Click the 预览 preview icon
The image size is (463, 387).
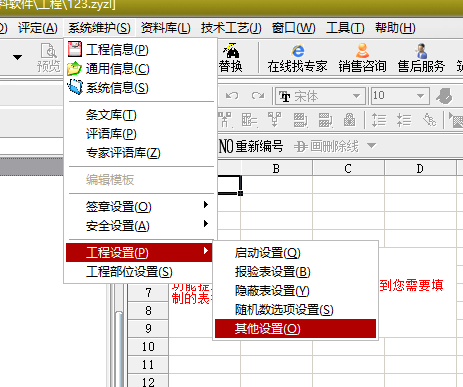tap(49, 51)
